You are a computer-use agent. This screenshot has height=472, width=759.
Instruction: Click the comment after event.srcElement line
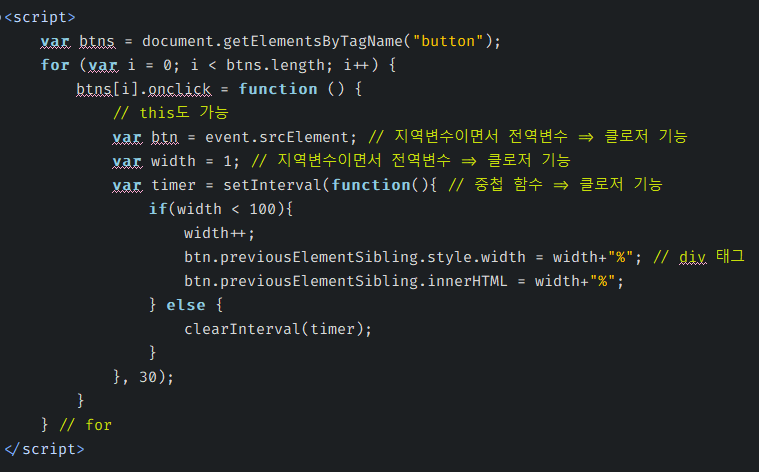(528, 137)
